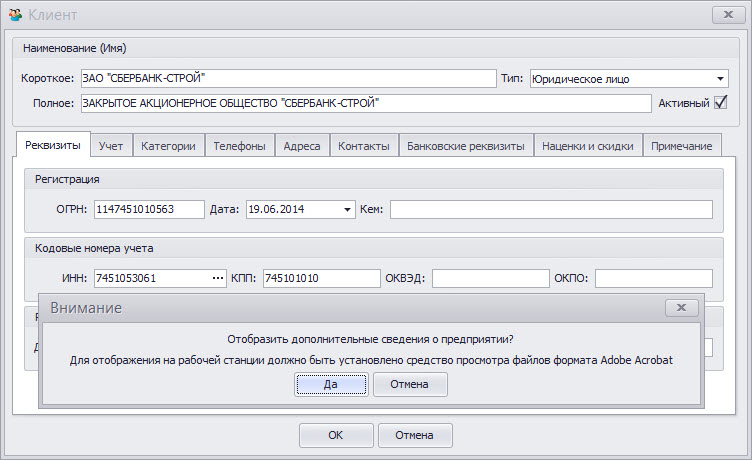Click the Кем registration field
The image size is (752, 460).
tap(551, 210)
